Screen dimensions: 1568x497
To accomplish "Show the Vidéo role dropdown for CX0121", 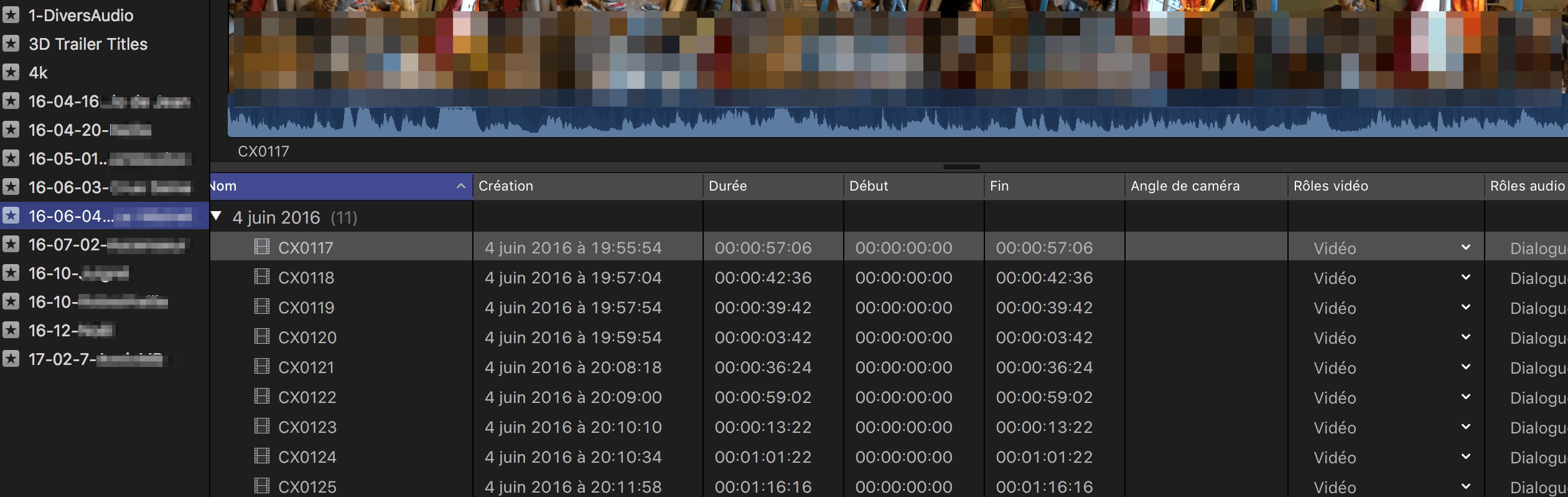I will point(1466,367).
